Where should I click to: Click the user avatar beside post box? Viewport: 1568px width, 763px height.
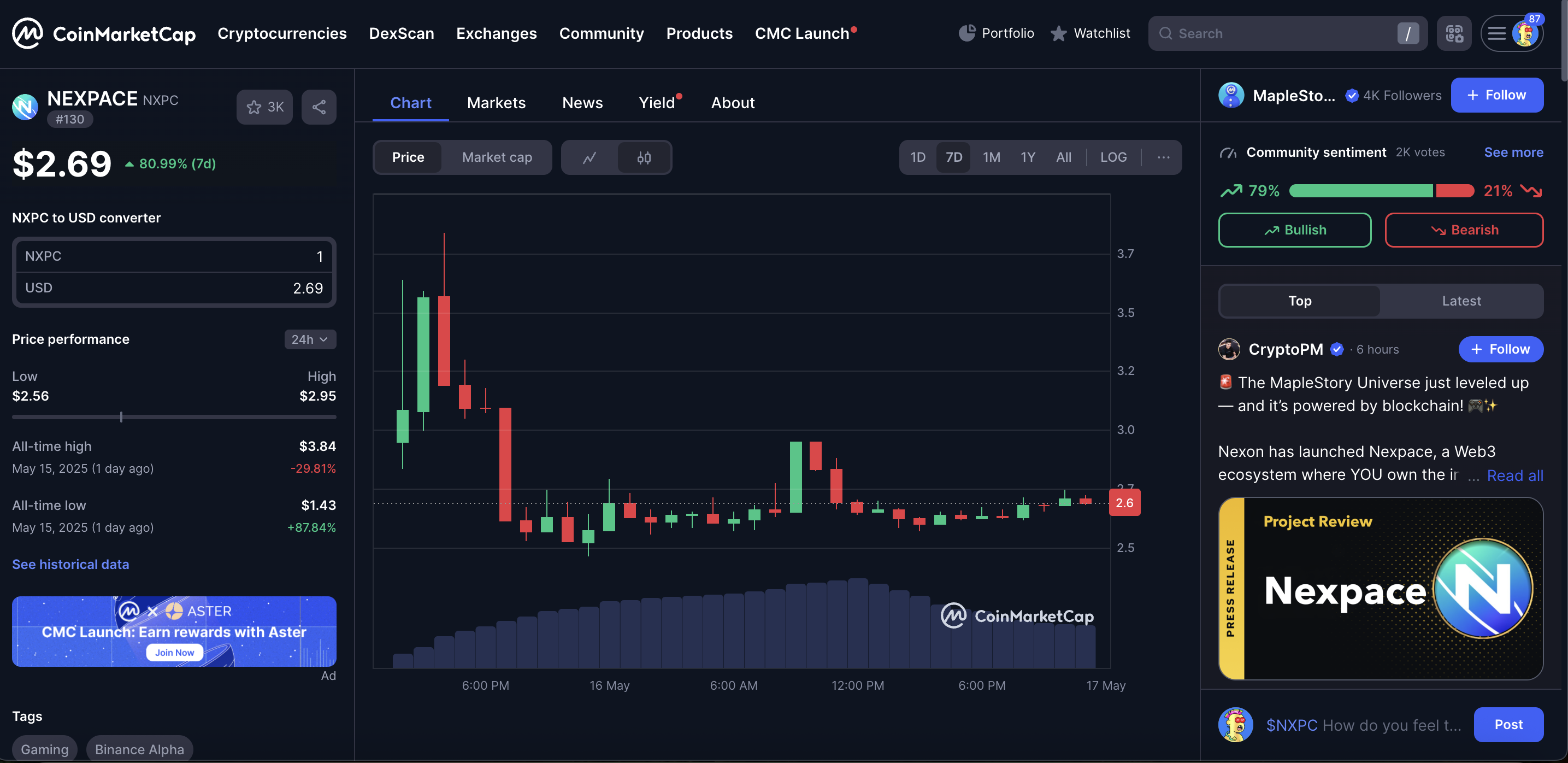point(1236,725)
